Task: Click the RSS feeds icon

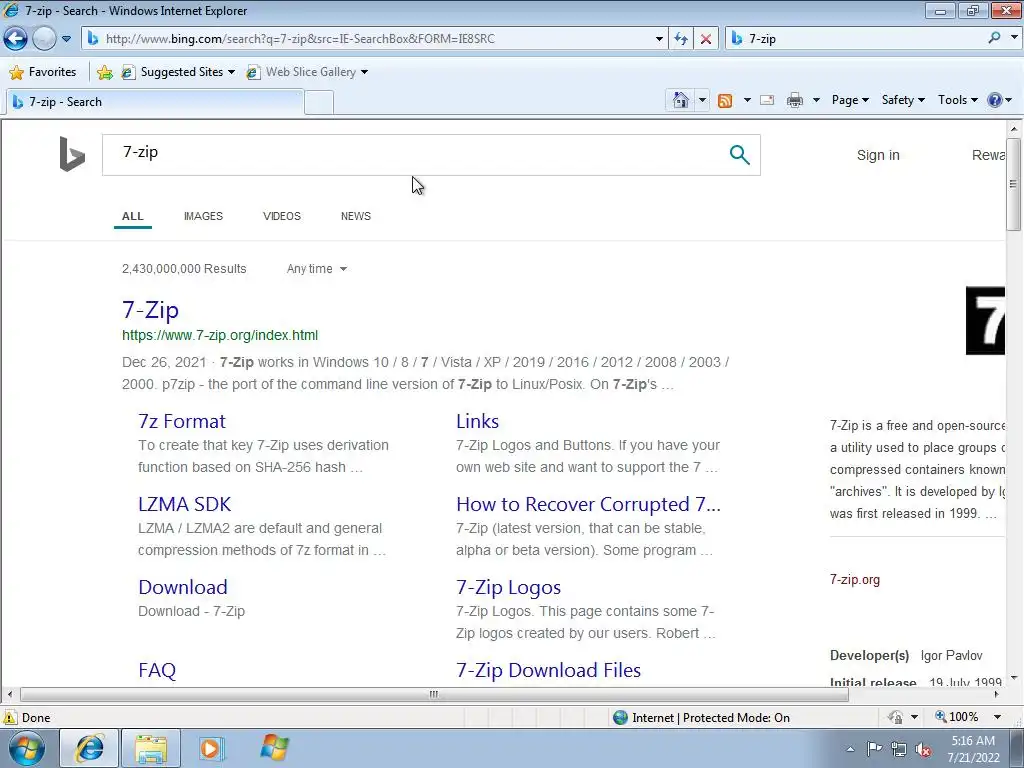Action: (725, 100)
